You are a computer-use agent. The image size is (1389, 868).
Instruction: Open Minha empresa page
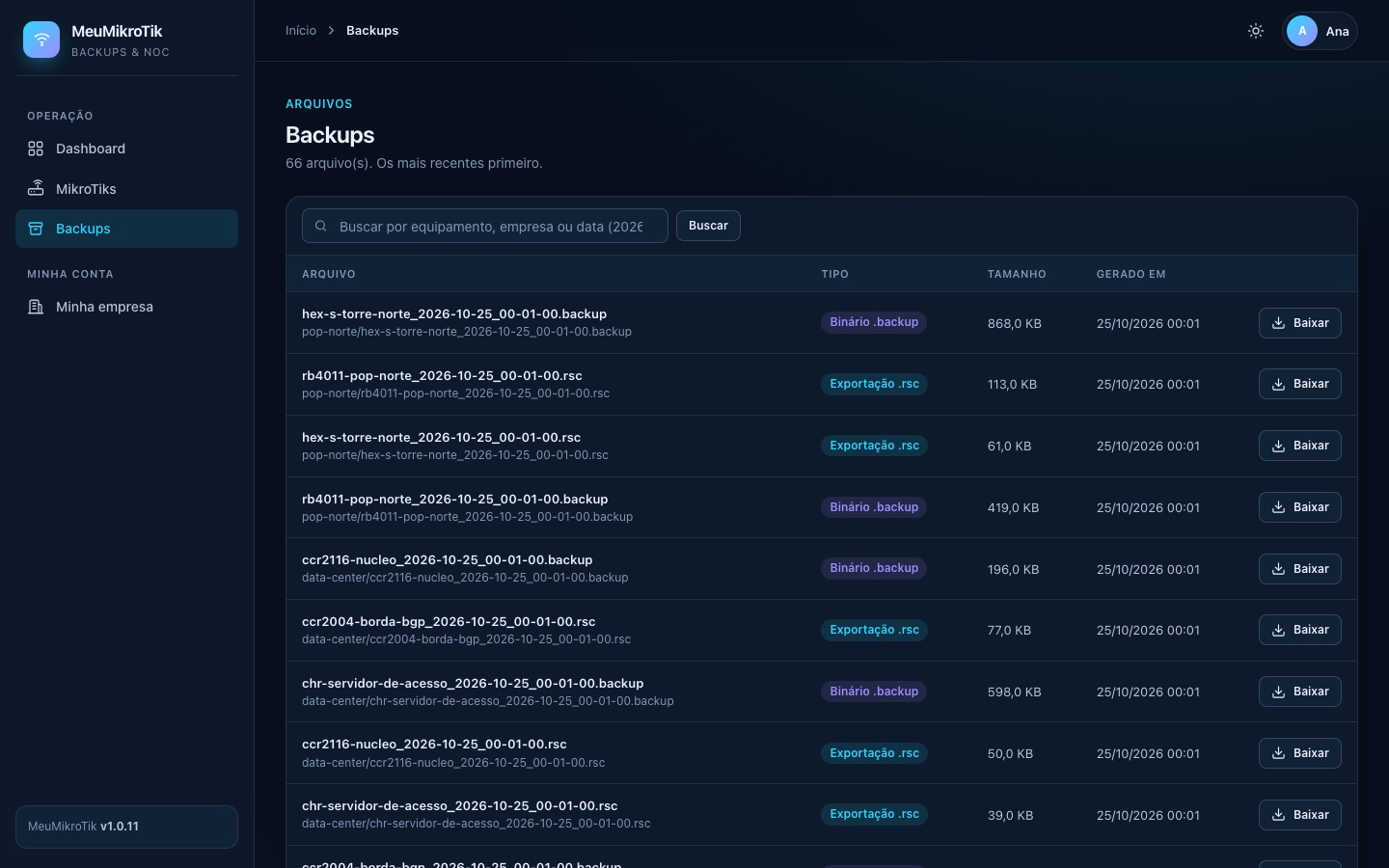pos(126,307)
